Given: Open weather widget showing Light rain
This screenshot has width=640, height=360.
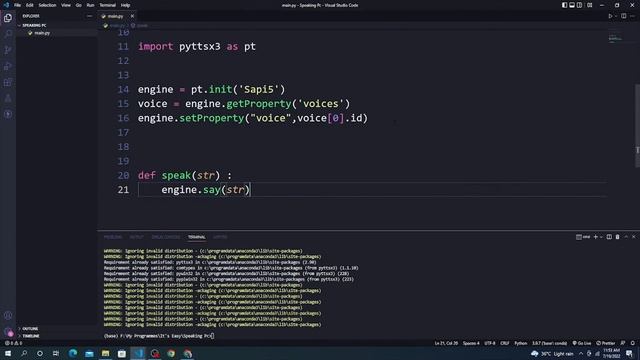Looking at the screenshot, I should pos(552,353).
